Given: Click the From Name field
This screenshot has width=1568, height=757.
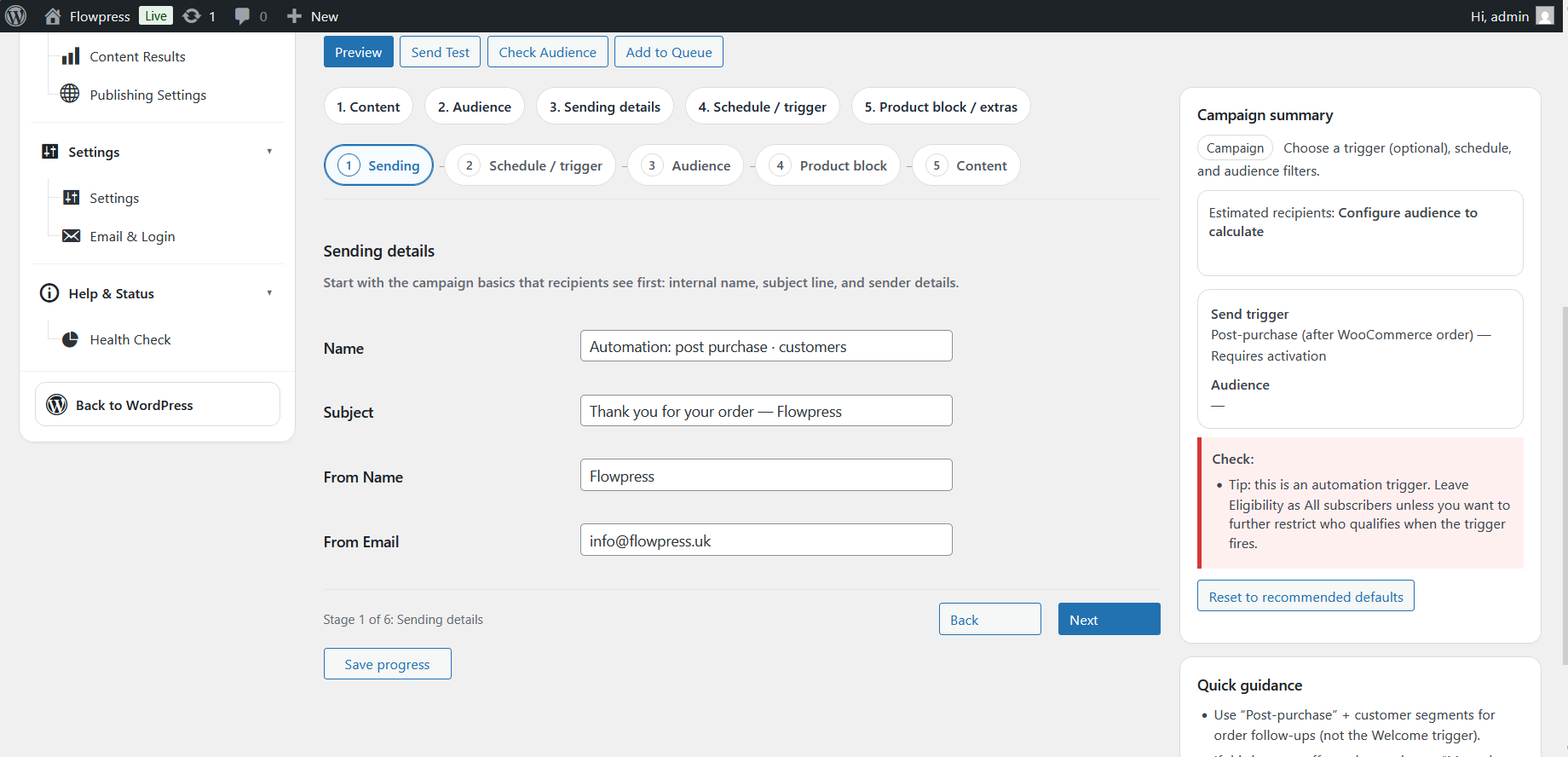Looking at the screenshot, I should (766, 476).
